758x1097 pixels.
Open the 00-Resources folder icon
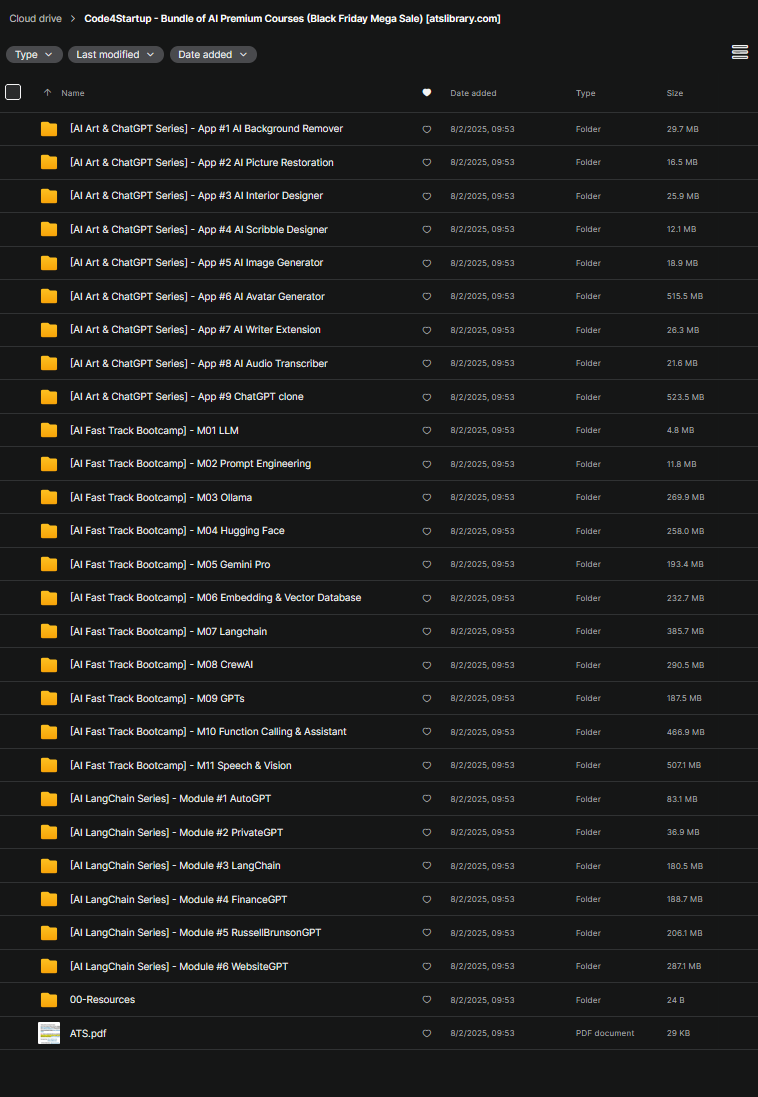tap(49, 1000)
